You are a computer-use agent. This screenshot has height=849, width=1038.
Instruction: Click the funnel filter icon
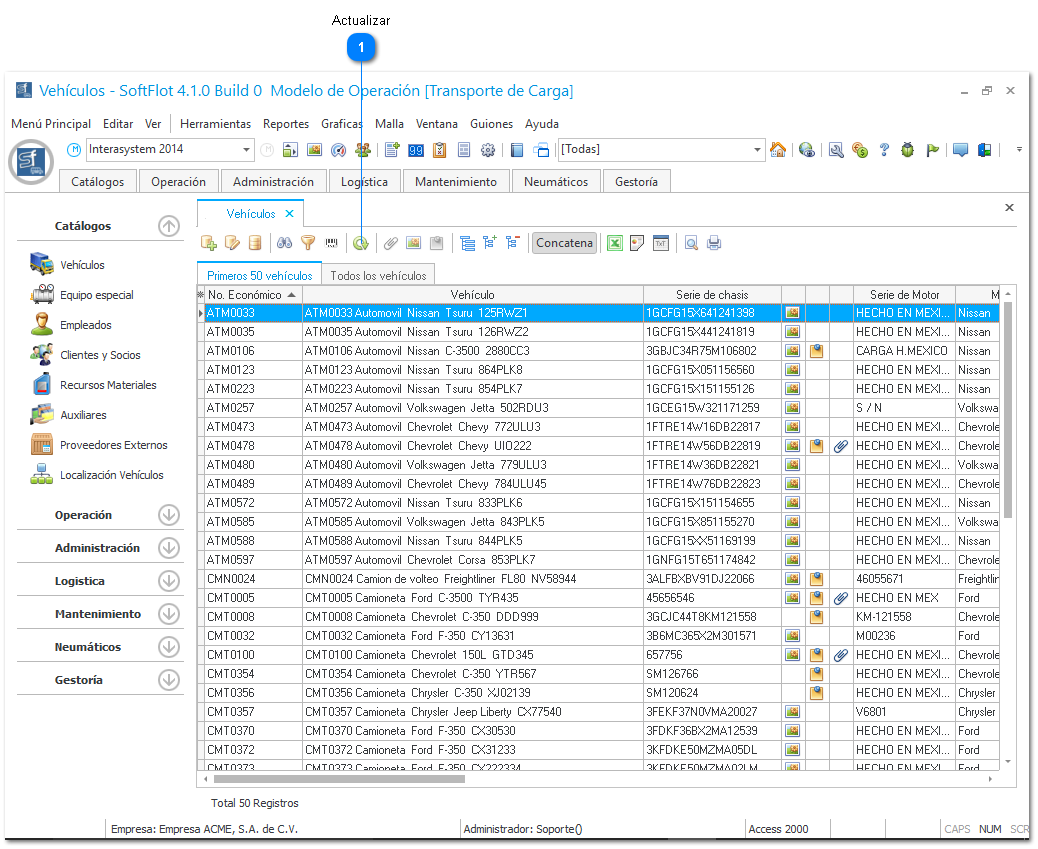point(308,243)
